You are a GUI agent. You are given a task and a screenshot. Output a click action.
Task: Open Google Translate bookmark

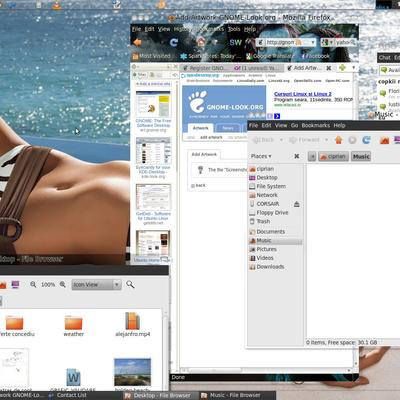click(x=270, y=56)
